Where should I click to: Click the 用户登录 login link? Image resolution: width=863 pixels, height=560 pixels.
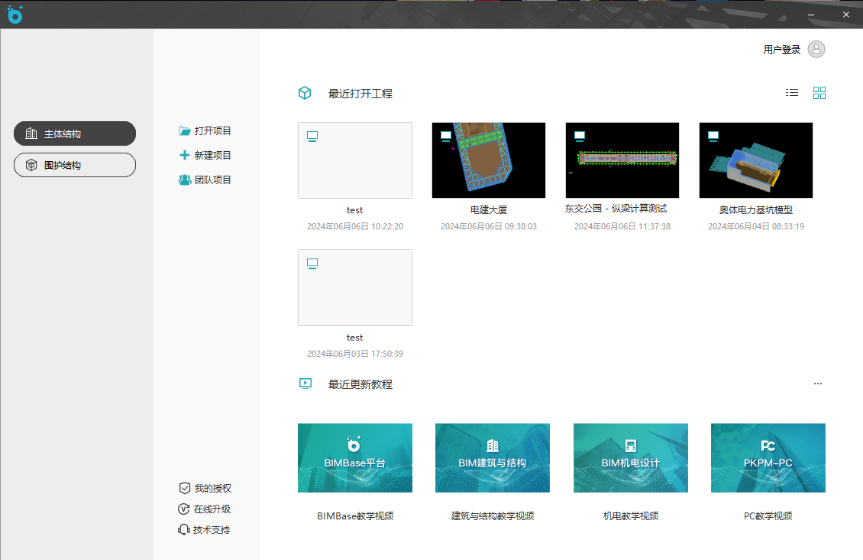tap(781, 49)
